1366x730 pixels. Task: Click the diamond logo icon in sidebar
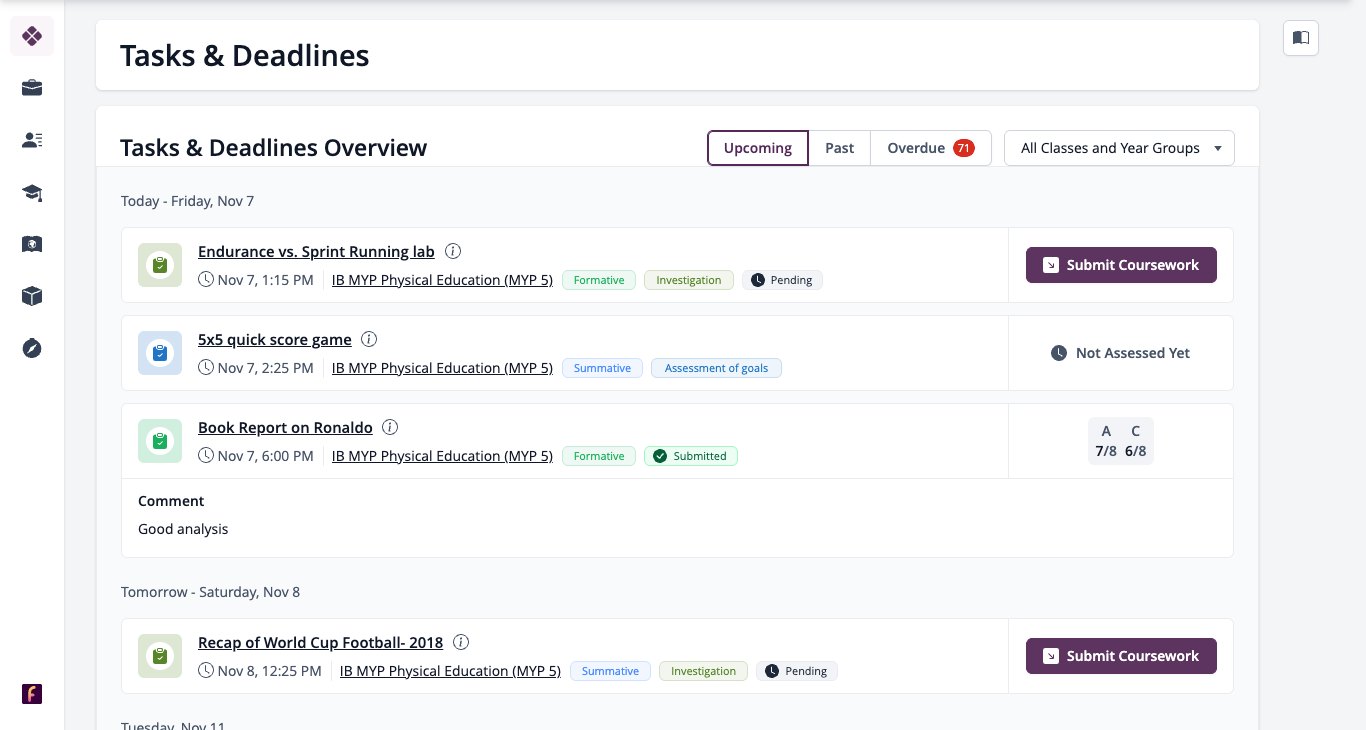[32, 36]
